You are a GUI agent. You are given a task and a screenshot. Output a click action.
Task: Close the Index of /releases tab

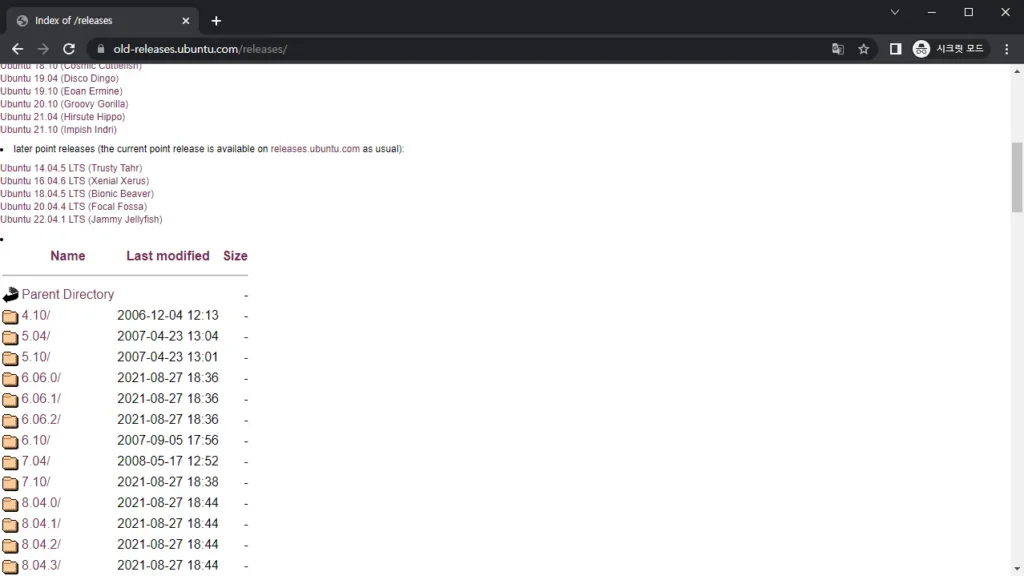[x=185, y=21]
